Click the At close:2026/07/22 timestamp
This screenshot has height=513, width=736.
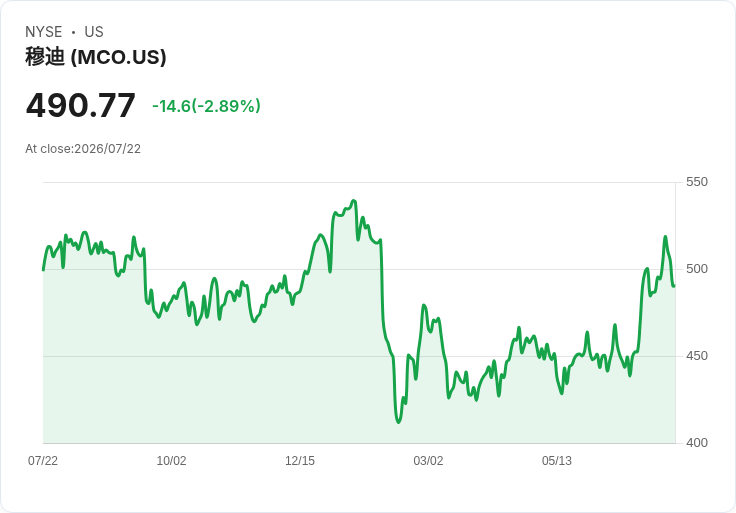click(x=83, y=149)
